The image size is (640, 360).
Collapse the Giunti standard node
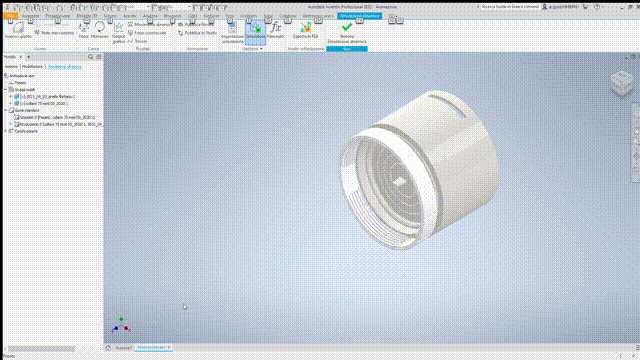tap(6, 110)
